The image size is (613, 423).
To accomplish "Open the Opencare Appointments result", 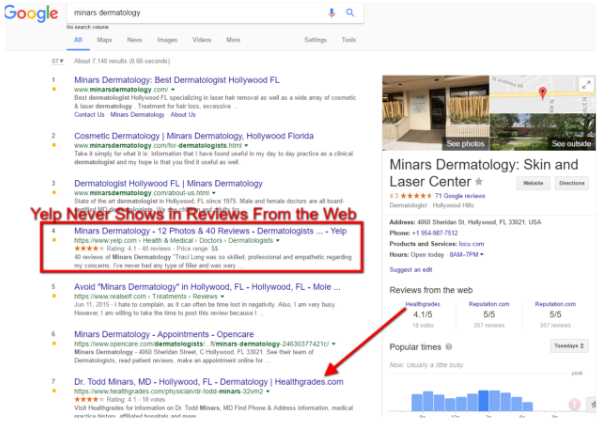I will point(164,334).
